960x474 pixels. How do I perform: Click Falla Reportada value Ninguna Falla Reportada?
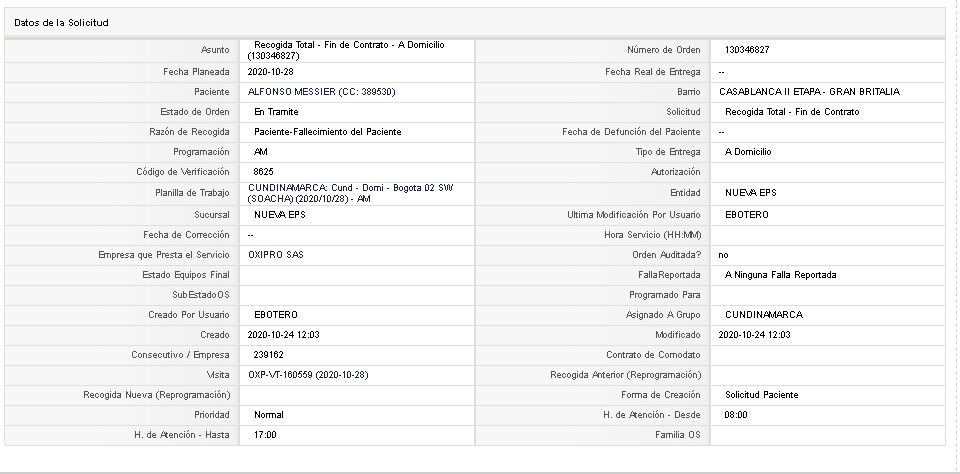coord(781,275)
